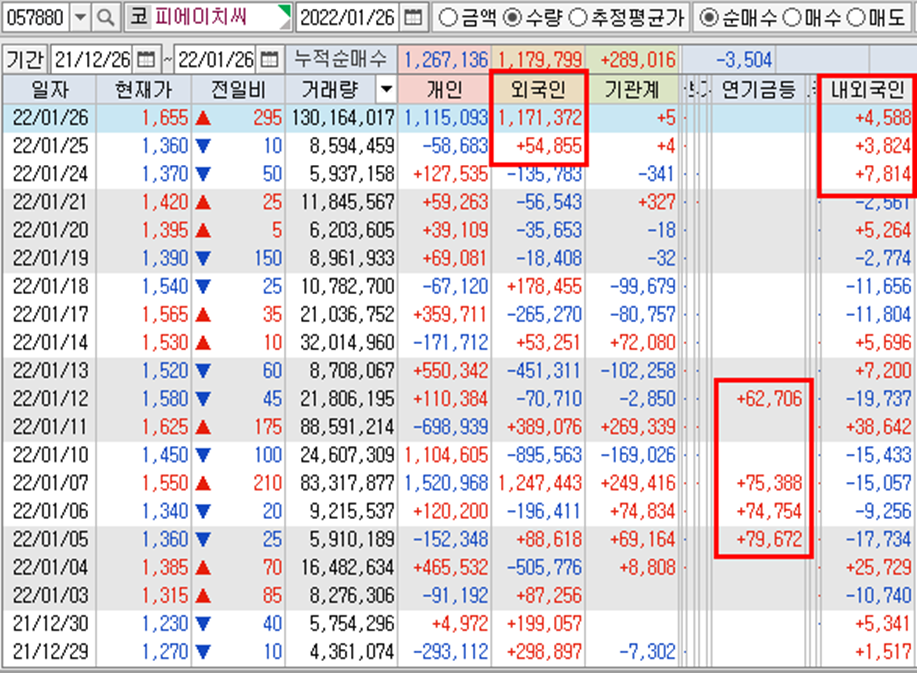
Task: Open the 거래량 column dropdown arrow
Action: coord(386,89)
